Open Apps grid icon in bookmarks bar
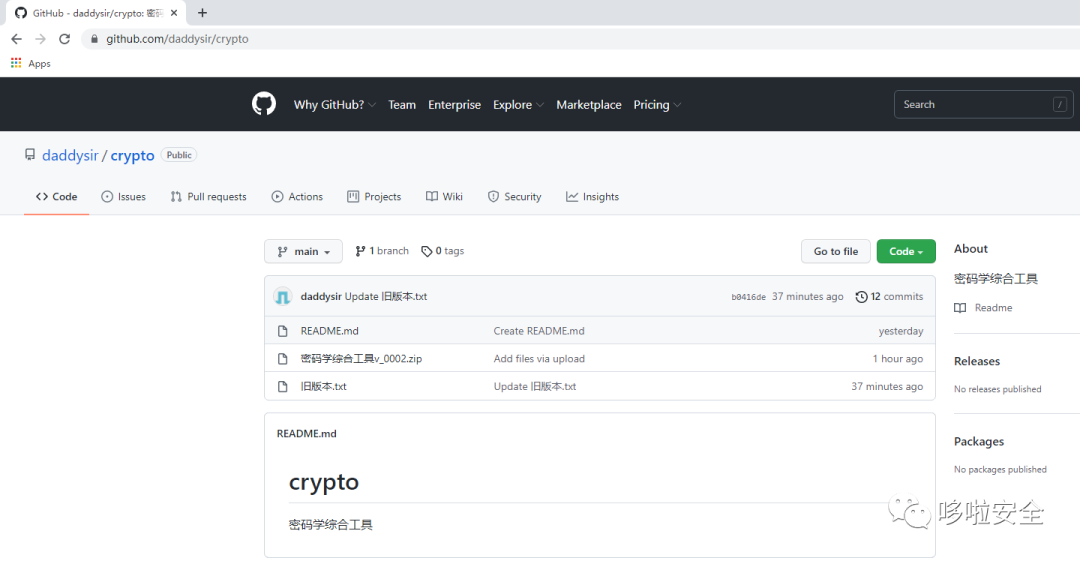 (16, 63)
